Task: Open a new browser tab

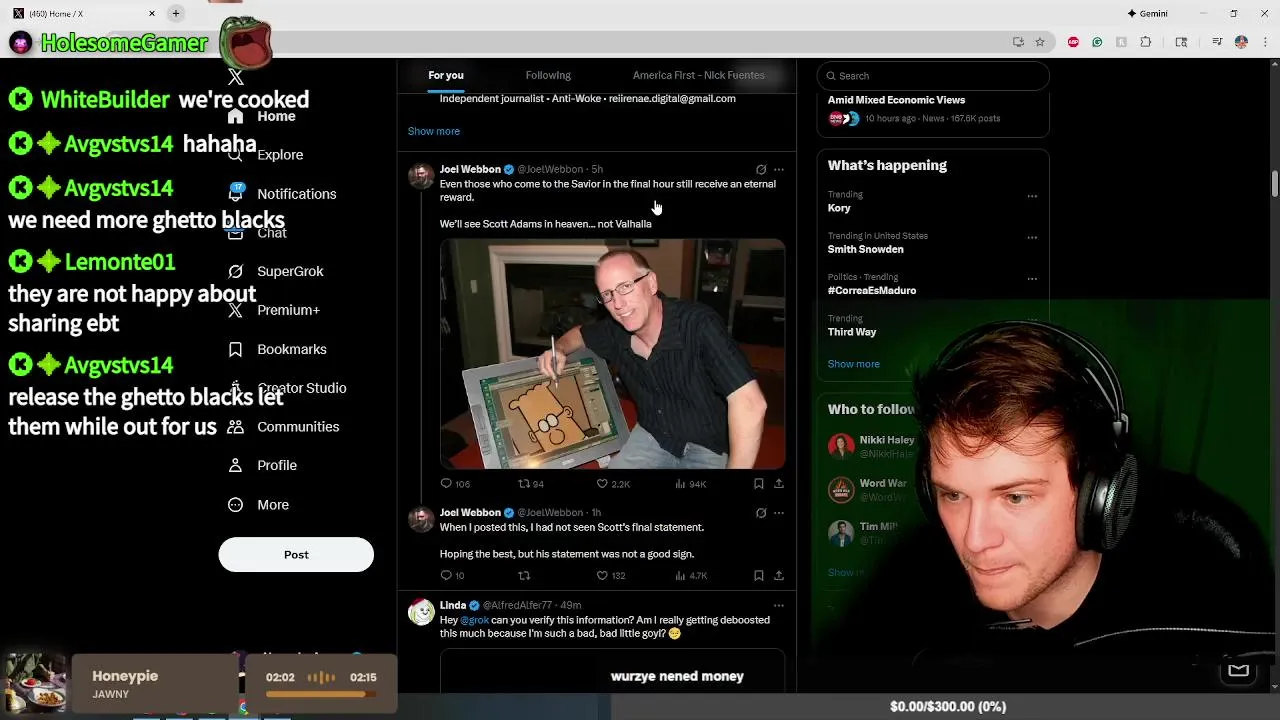Action: 176,13
